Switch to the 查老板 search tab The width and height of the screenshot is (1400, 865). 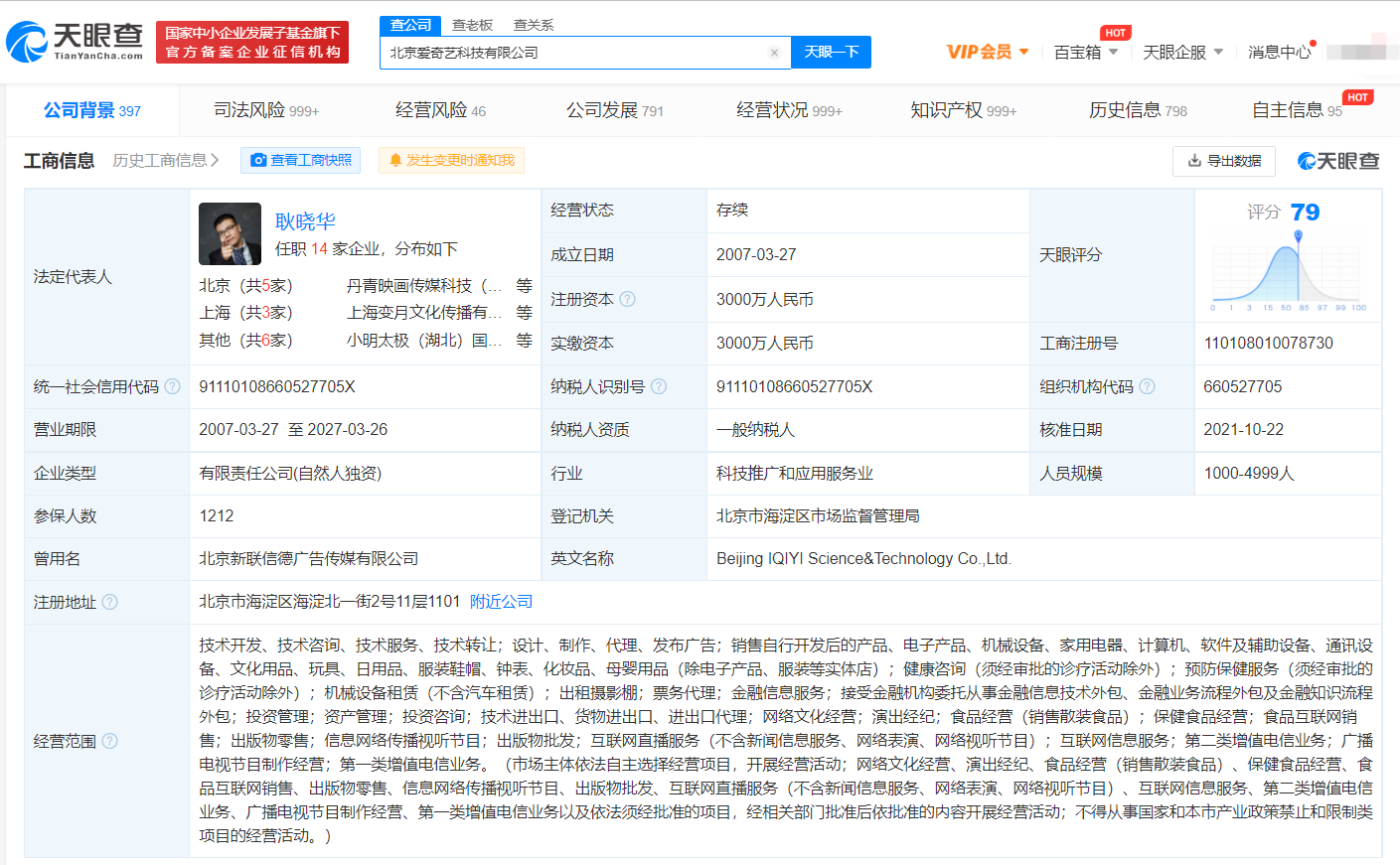click(472, 25)
